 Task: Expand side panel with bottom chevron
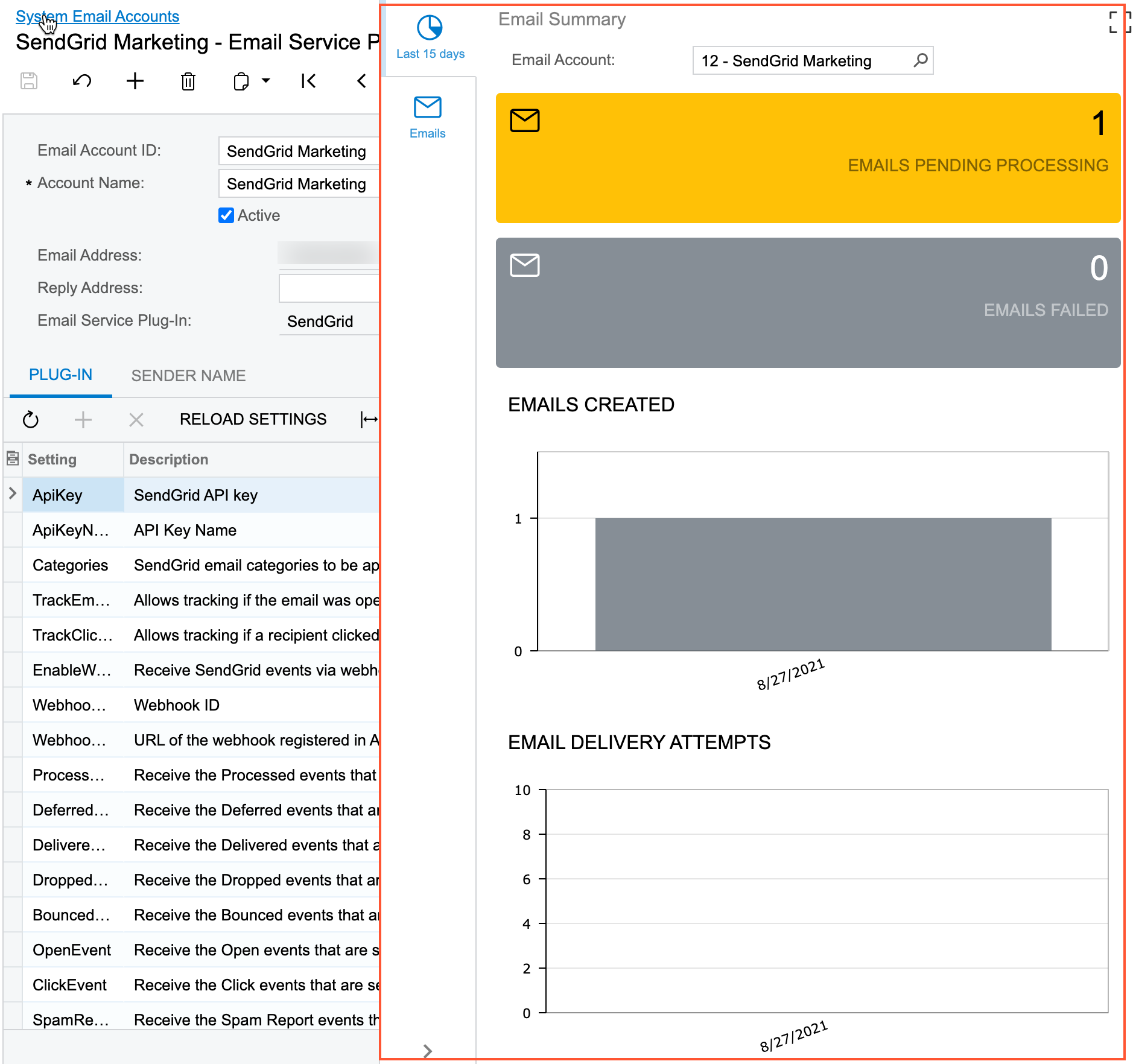coord(427,1051)
